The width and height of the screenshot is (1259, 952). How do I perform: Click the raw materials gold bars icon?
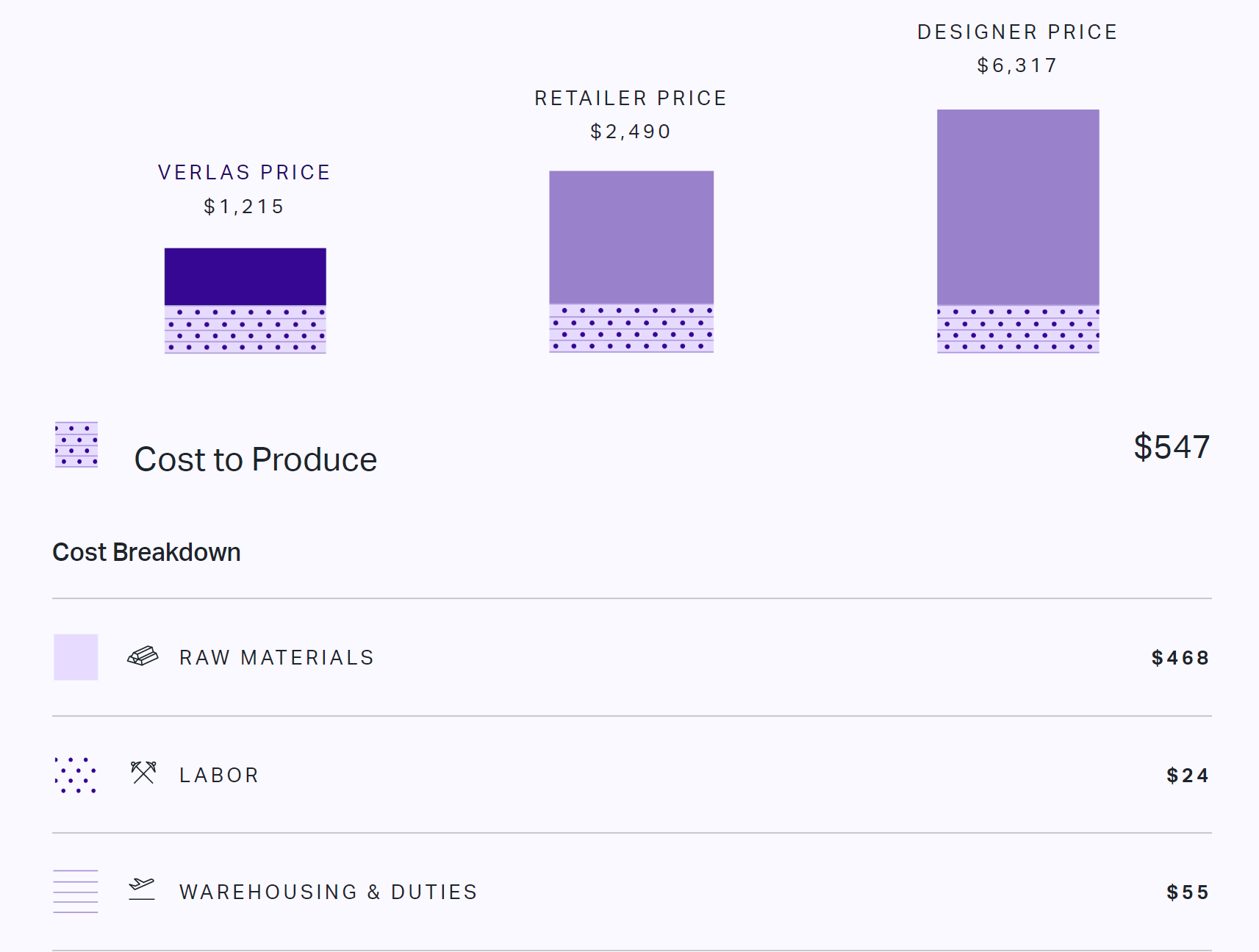coord(143,656)
